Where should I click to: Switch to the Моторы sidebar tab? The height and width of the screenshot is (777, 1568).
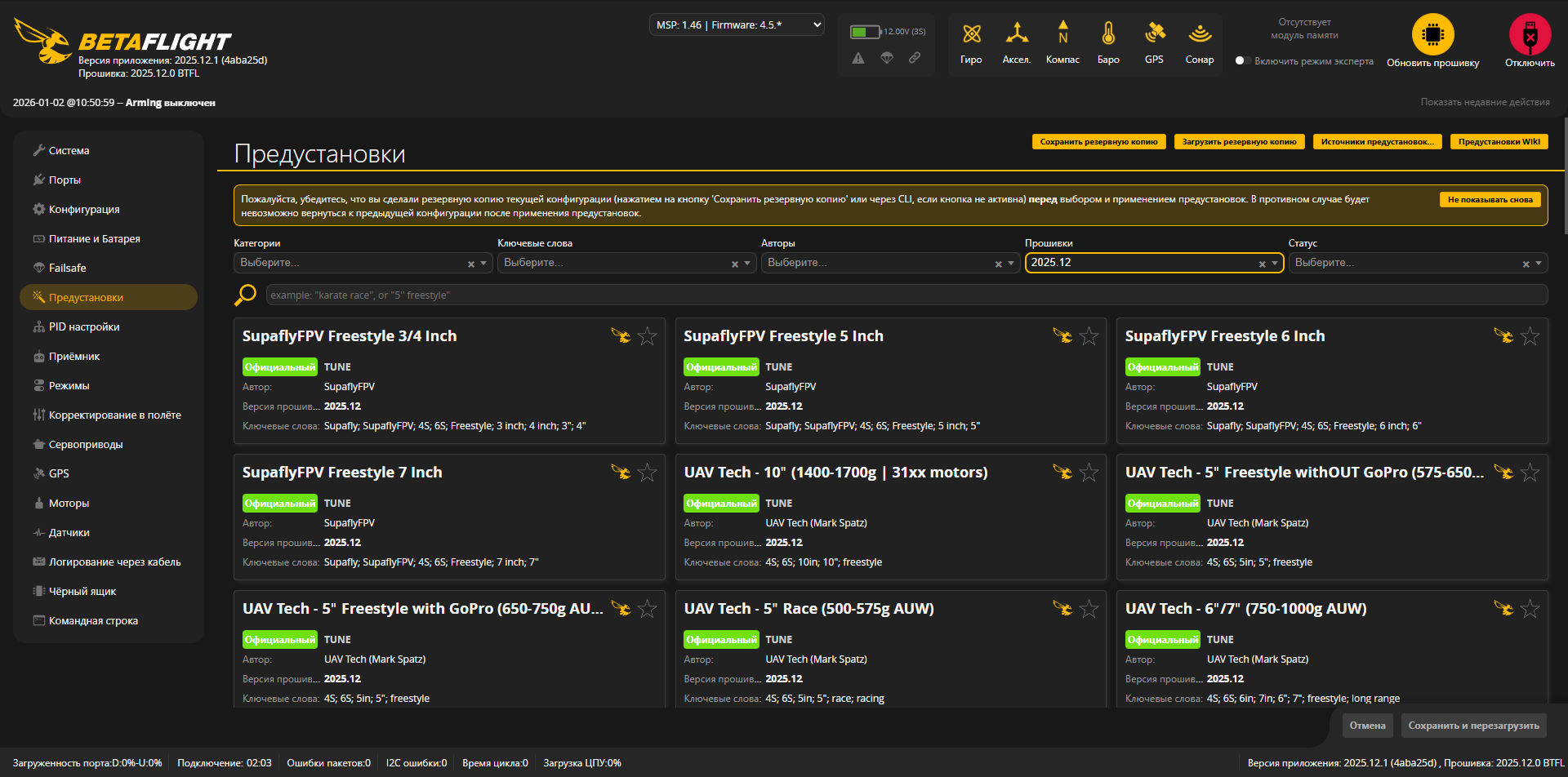pos(69,504)
